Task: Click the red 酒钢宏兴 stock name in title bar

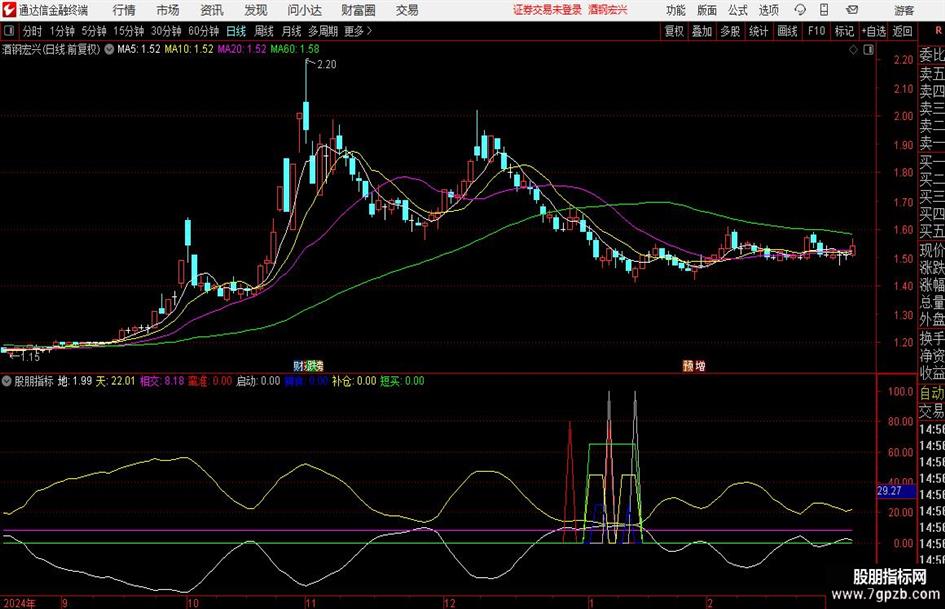Action: pyautogui.click(x=608, y=10)
